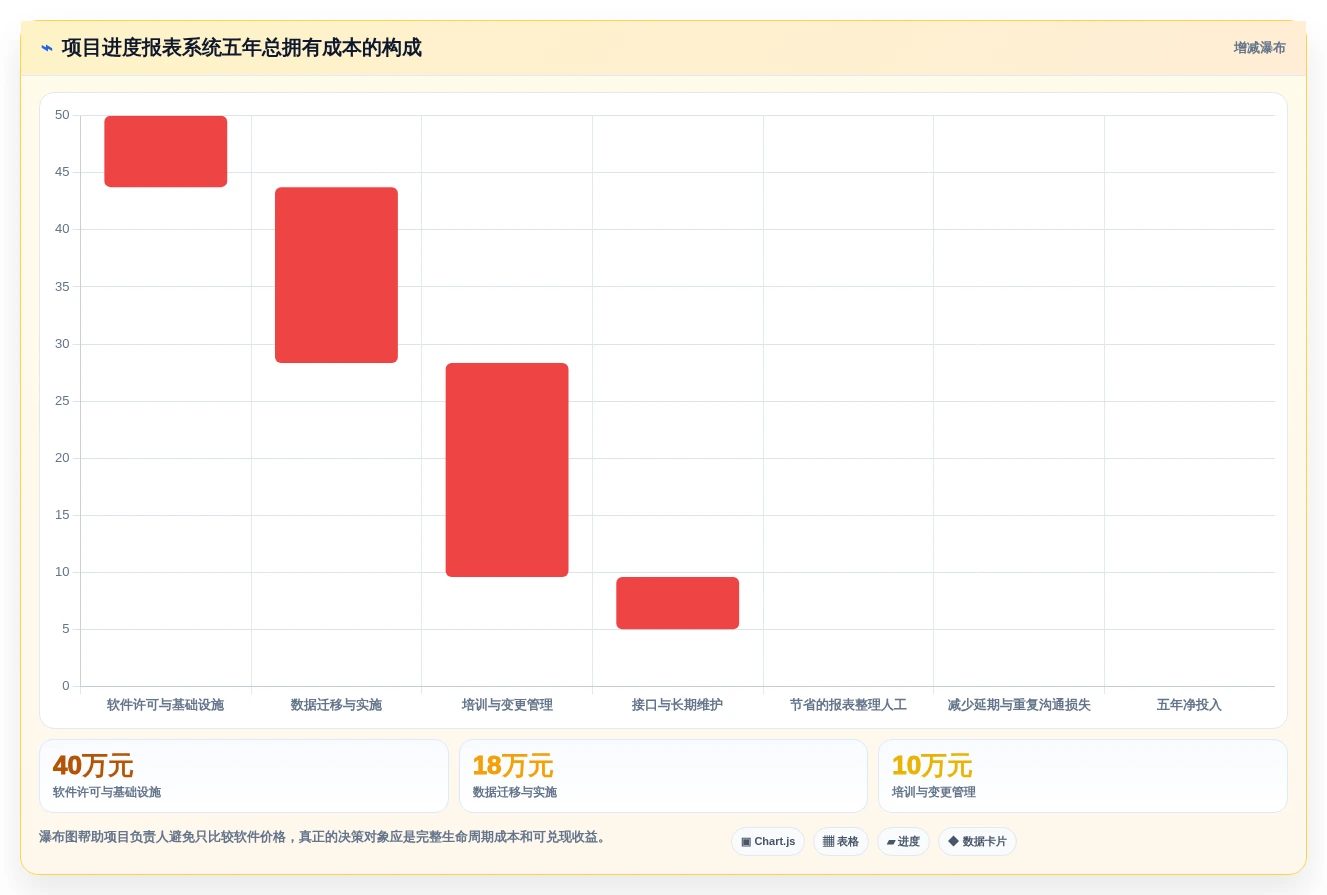
Task: Click the axis label 五年净投入
Action: pyautogui.click(x=1189, y=705)
